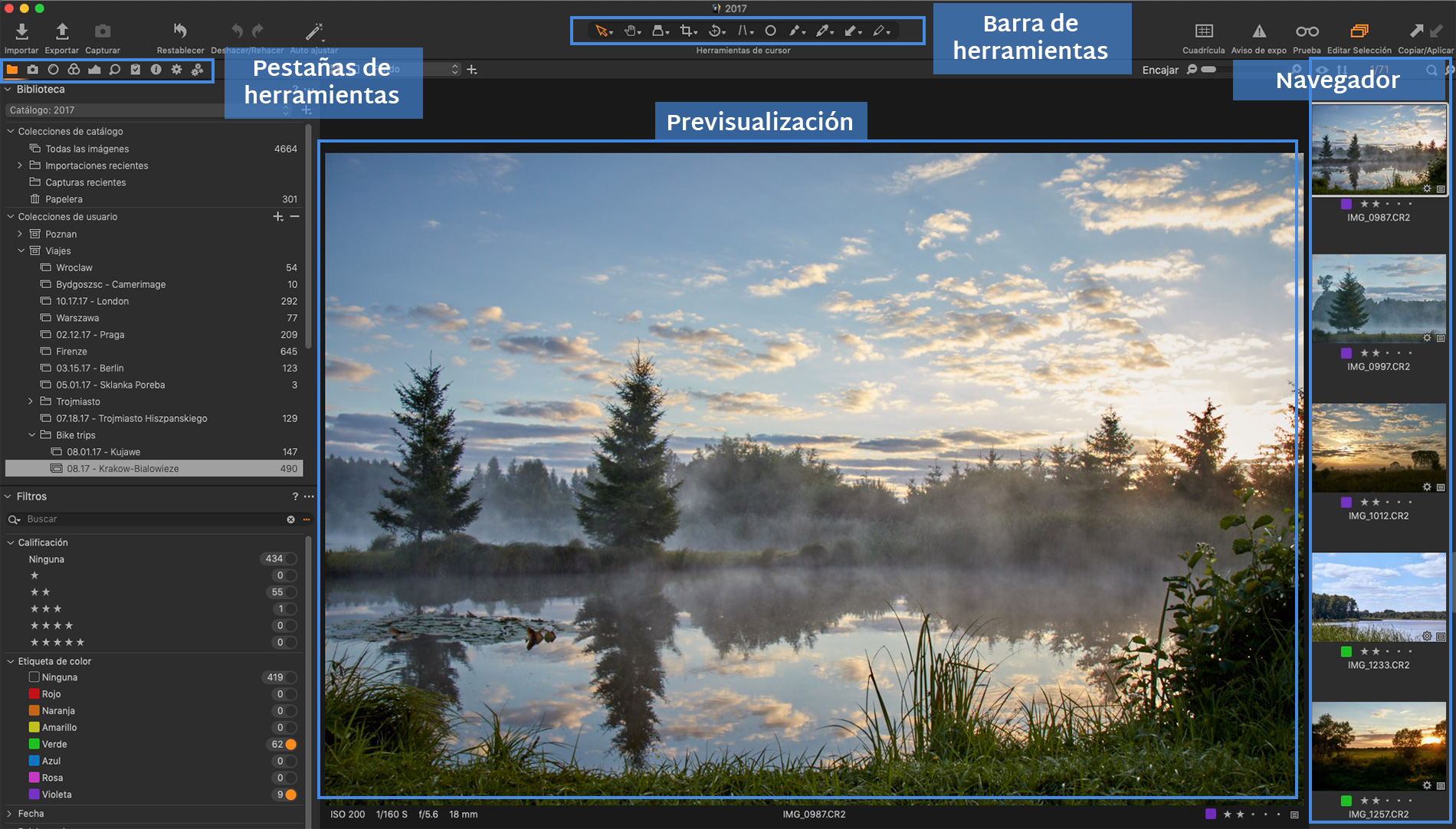Screen dimensions: 1456x829
Task: Collapse Colecciones de catálogo section
Action: 11,132
